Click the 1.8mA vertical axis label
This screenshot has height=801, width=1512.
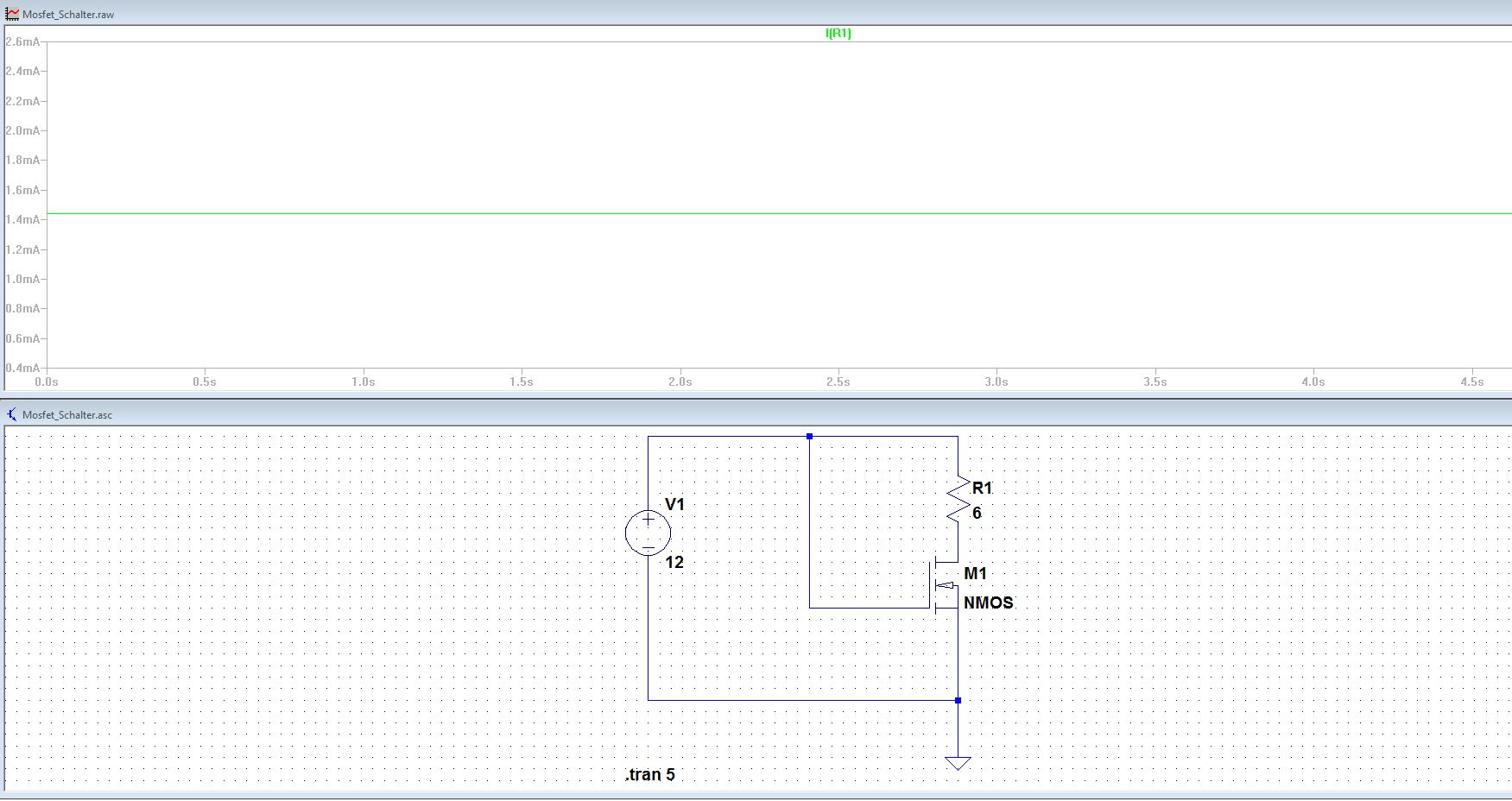22,160
